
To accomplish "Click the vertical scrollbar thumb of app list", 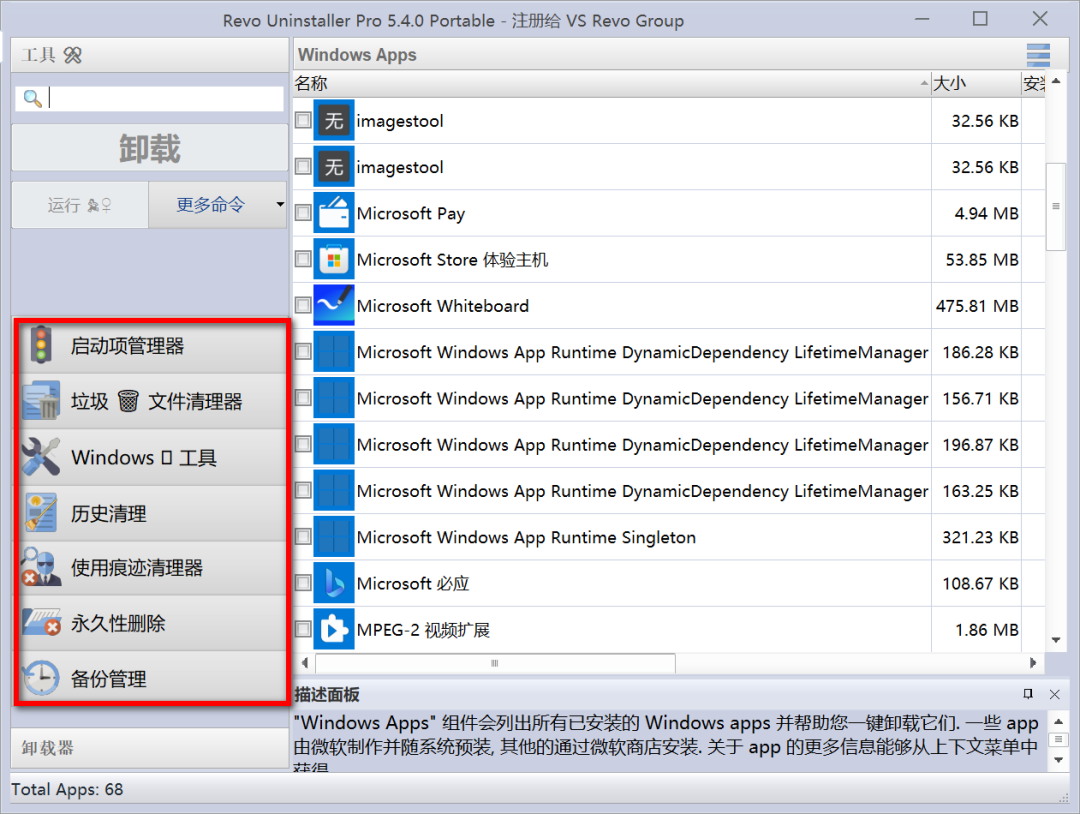I will [x=1055, y=207].
